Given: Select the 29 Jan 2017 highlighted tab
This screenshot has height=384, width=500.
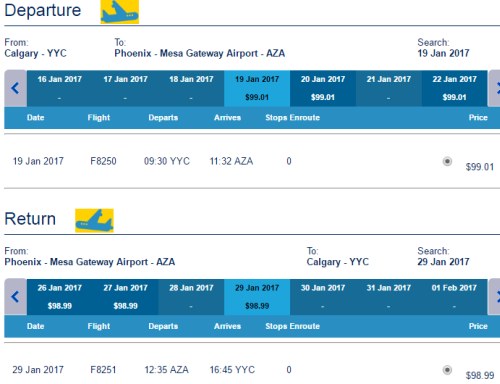Looking at the screenshot, I should [257, 297].
